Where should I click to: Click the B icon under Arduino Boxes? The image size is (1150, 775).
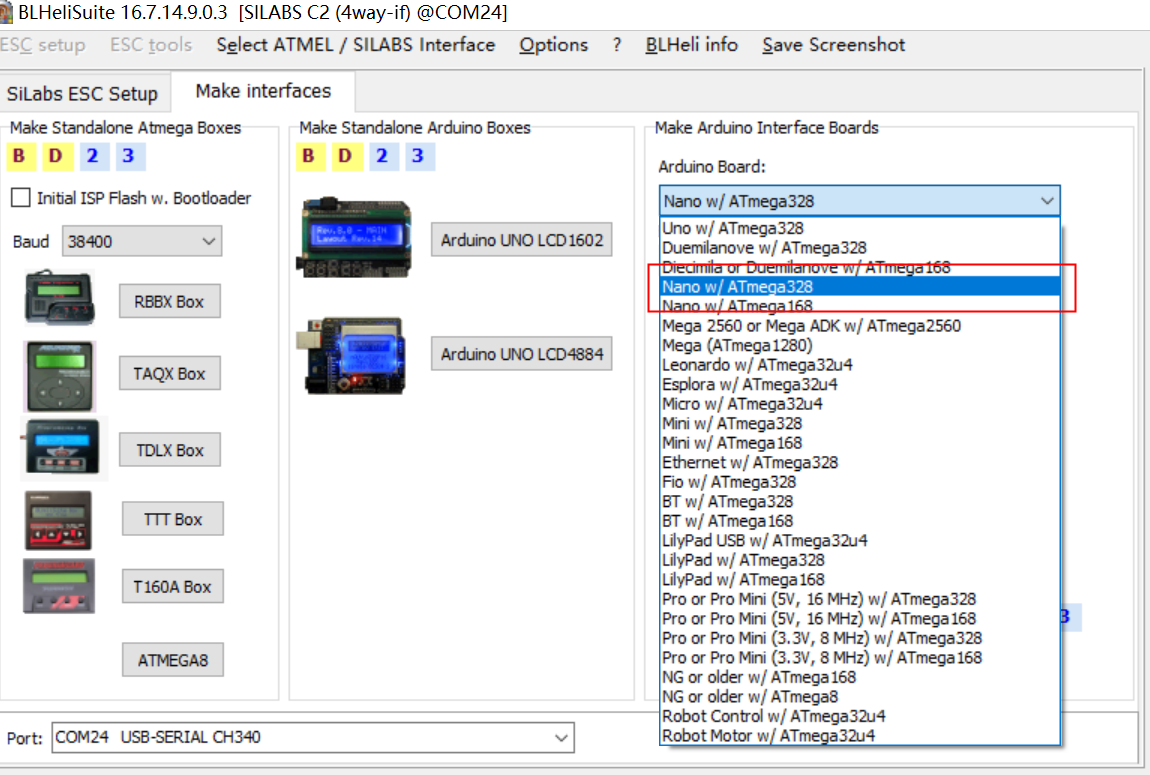click(x=309, y=156)
